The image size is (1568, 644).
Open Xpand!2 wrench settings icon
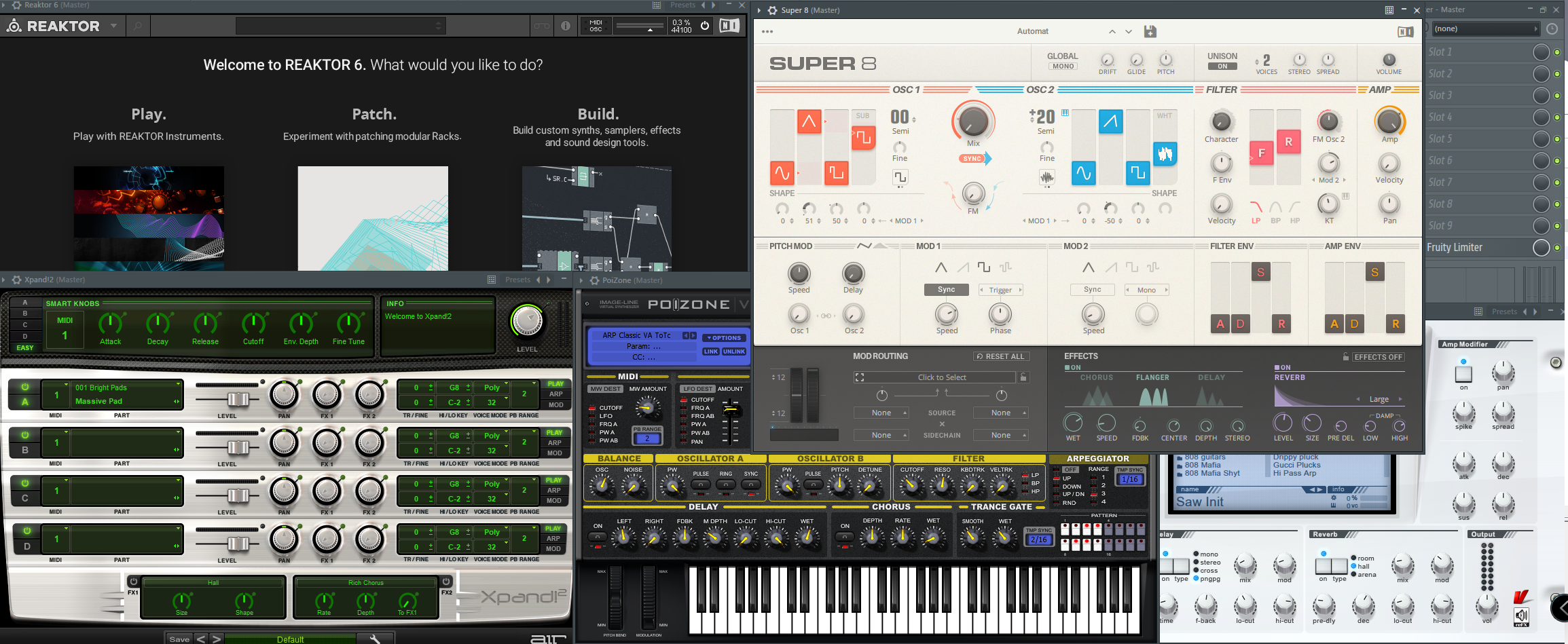coord(376,639)
